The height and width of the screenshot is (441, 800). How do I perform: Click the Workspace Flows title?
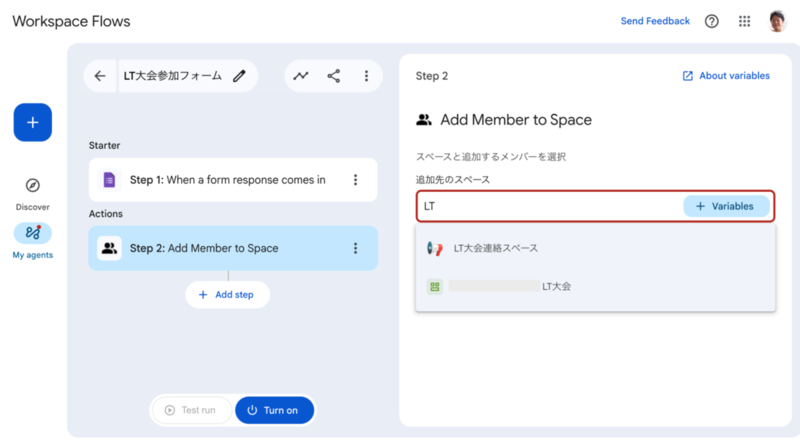pyautogui.click(x=71, y=21)
